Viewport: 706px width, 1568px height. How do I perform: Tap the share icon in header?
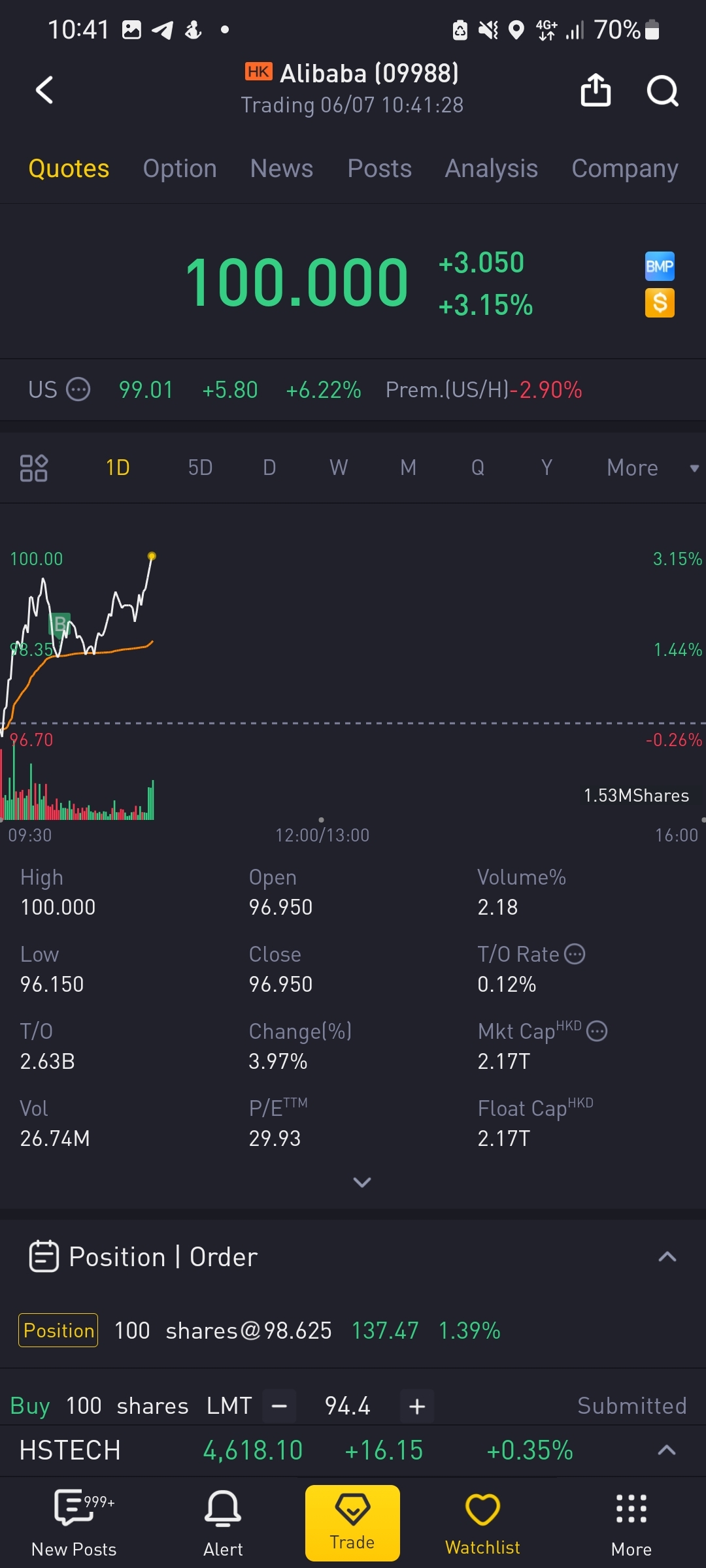click(x=596, y=90)
